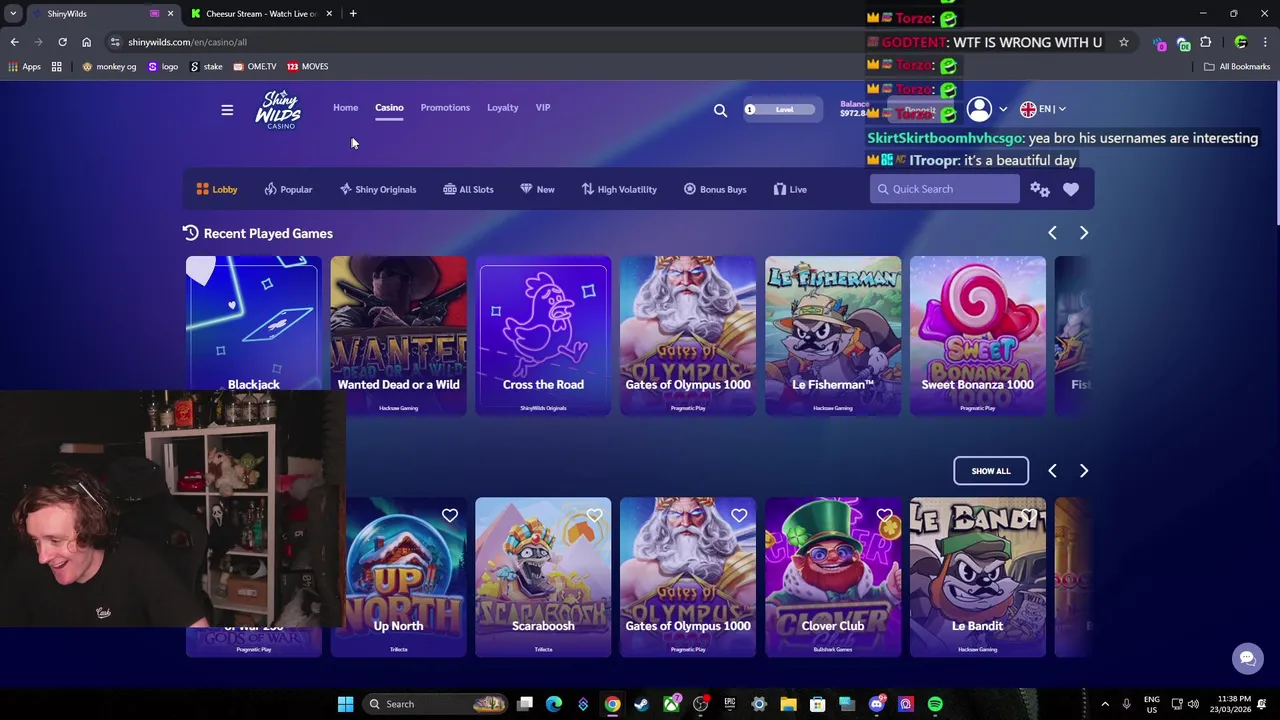Favorite Gates of Olympus 1000 lower heart

(739, 516)
